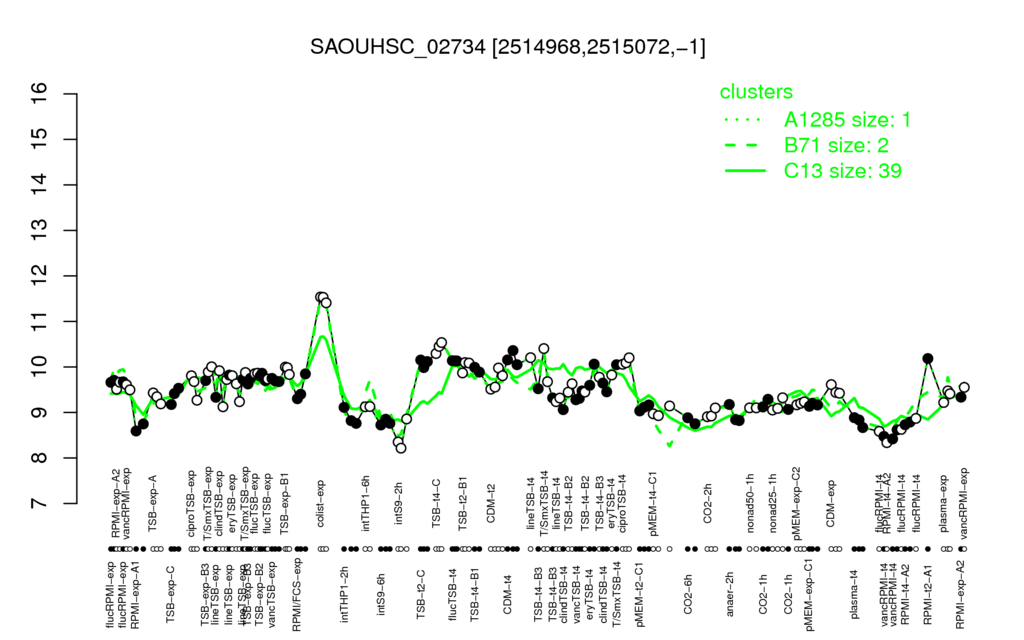This screenshot has width=1024, height=640.
Task: Select legend entry 'A1285 size: 1'
Action: (847, 120)
